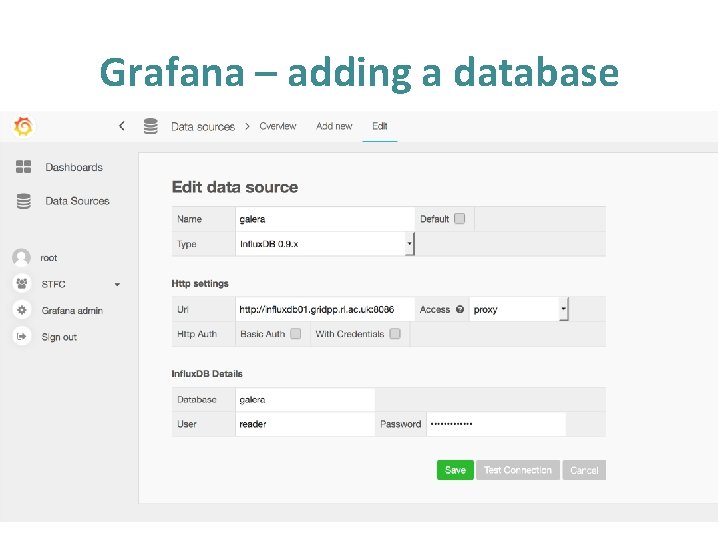The width and height of the screenshot is (720, 540).
Task: Focus the Password input field
Action: (496, 424)
